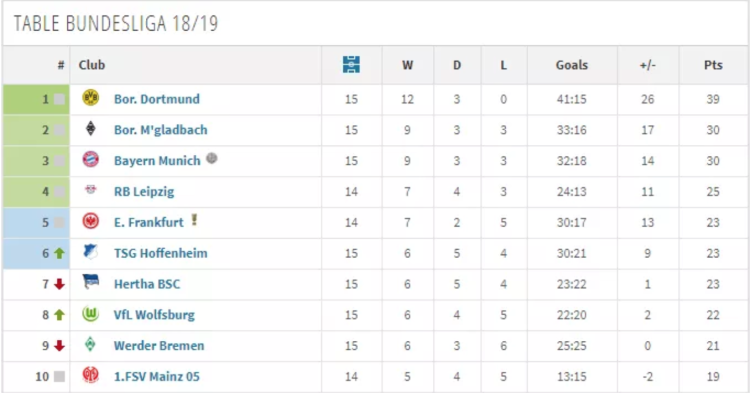Click the Borussia Dortmund club crest
Image resolution: width=750 pixels, height=393 pixels.
click(x=90, y=98)
